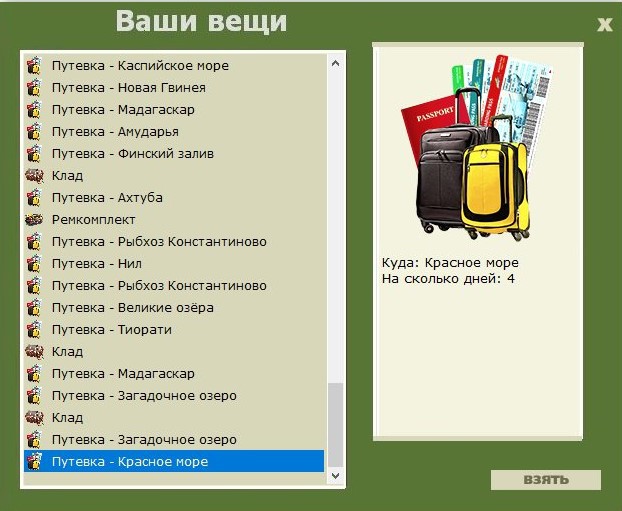622x511 pixels.
Task: Select the voucher icon next to Ахтуба
Action: [34, 198]
